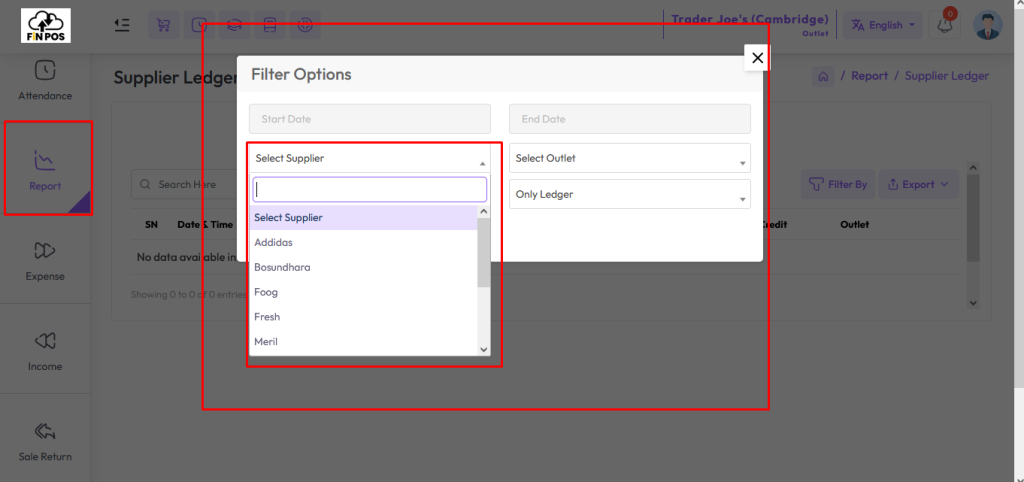
Task: Open the user profile avatar
Action: [x=987, y=25]
